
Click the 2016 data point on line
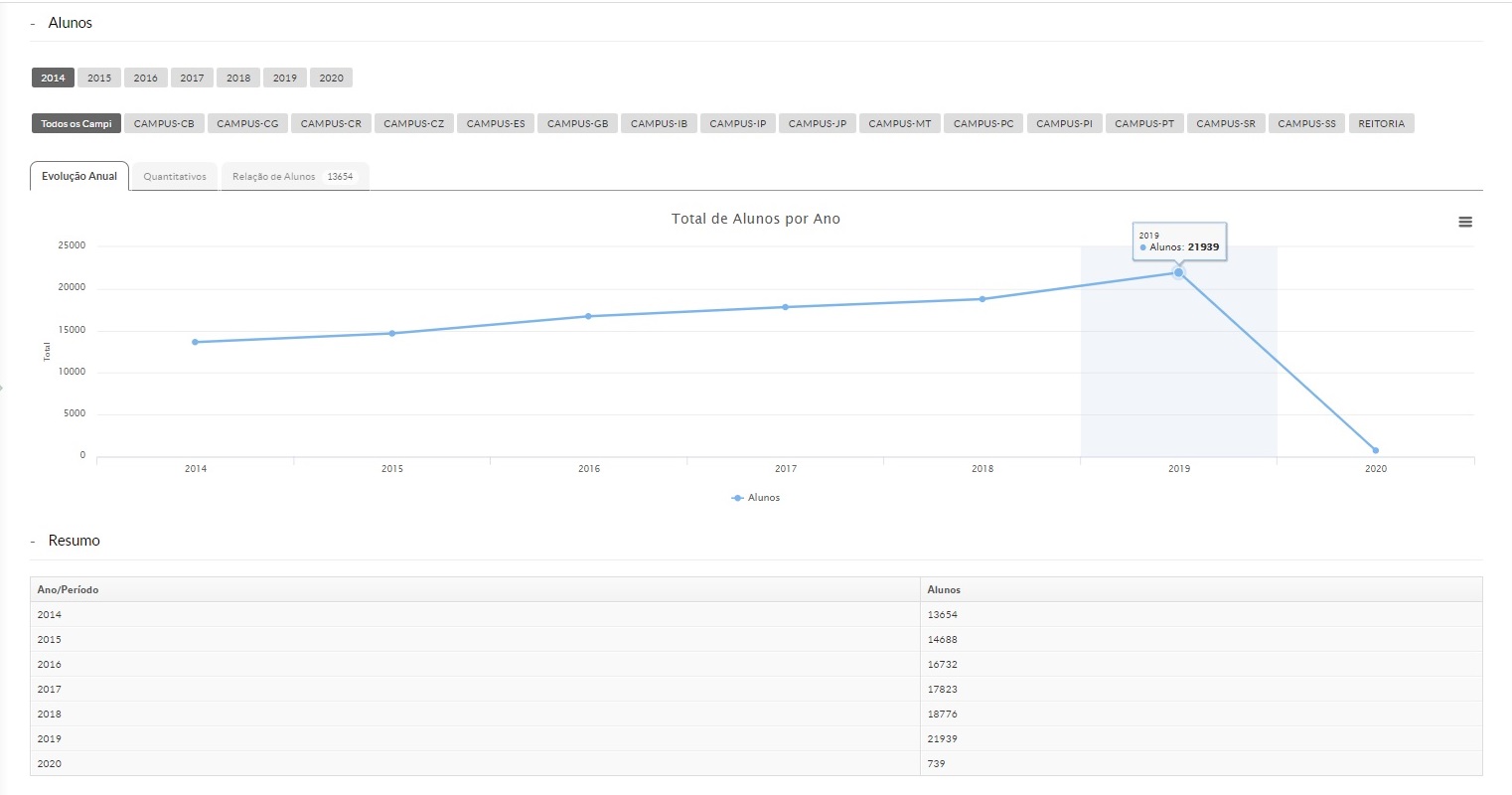point(588,316)
